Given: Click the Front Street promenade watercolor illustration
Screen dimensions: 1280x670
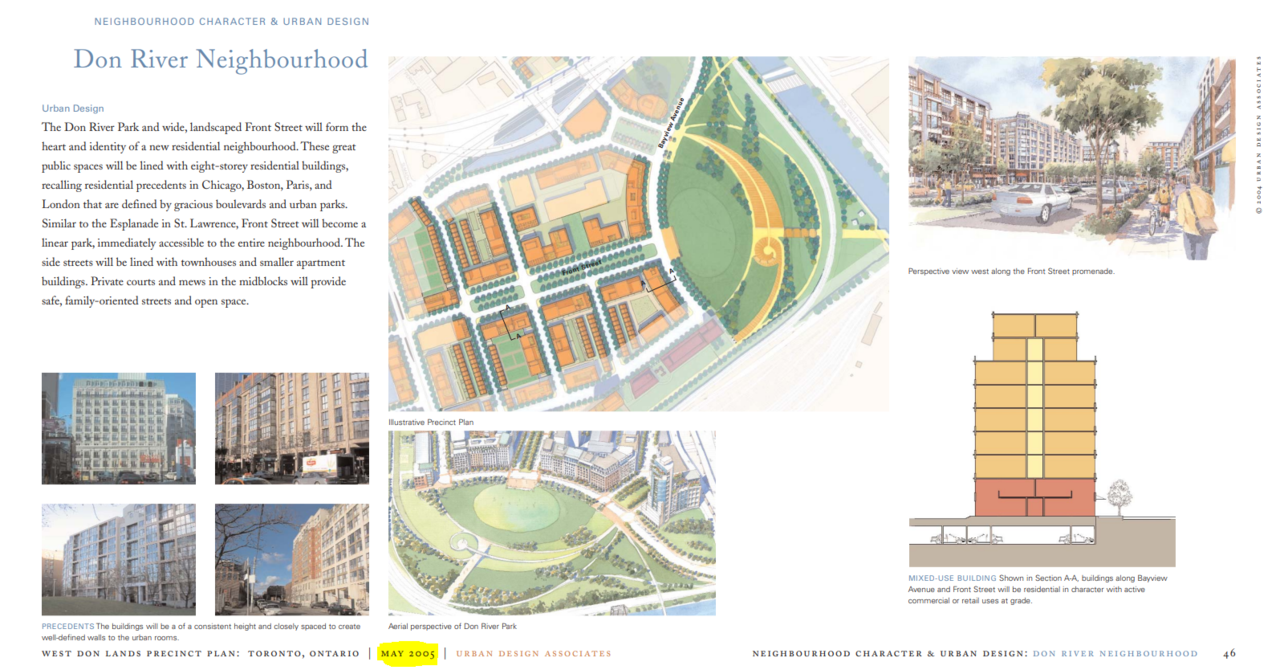Looking at the screenshot, I should 1072,158.
